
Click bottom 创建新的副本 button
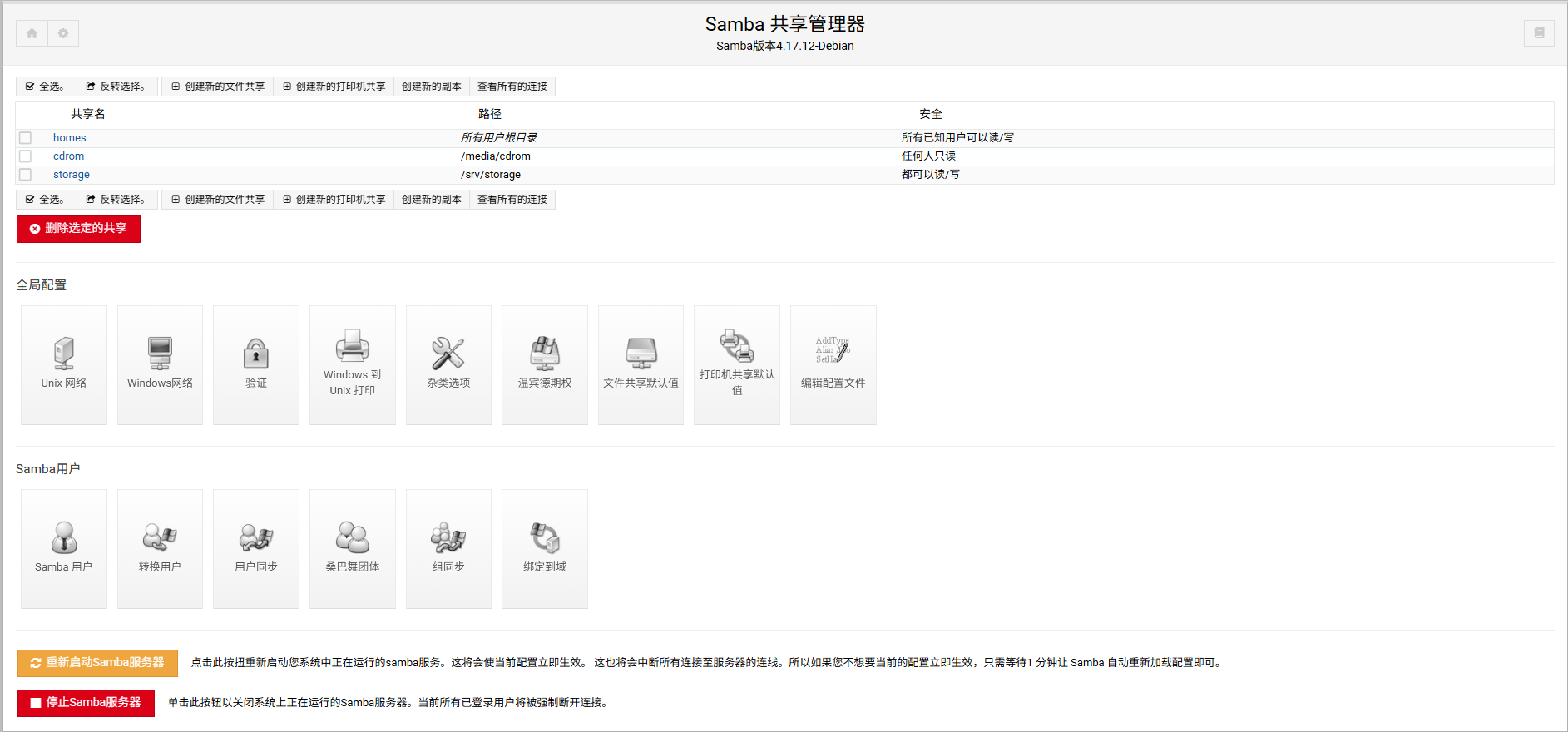point(432,200)
